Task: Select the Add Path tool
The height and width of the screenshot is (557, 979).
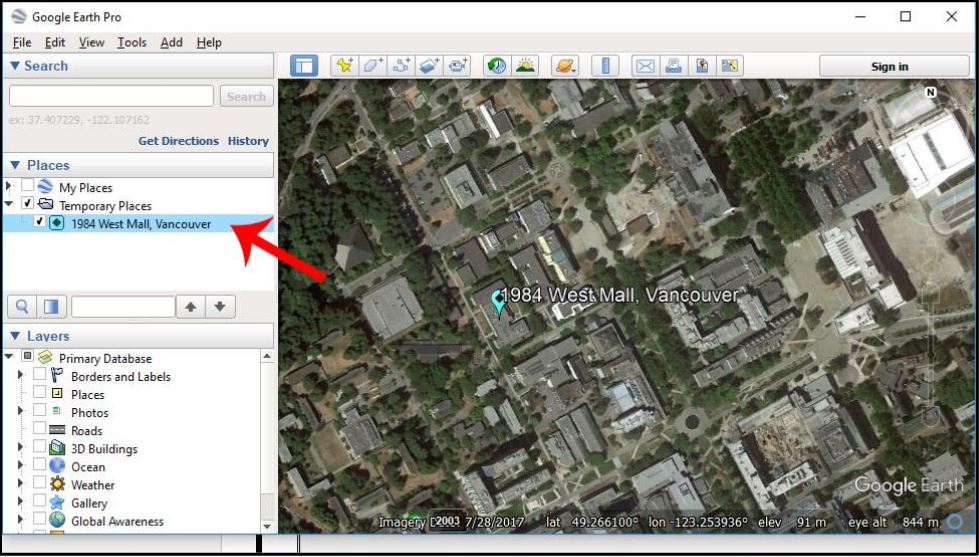Action: [x=401, y=66]
